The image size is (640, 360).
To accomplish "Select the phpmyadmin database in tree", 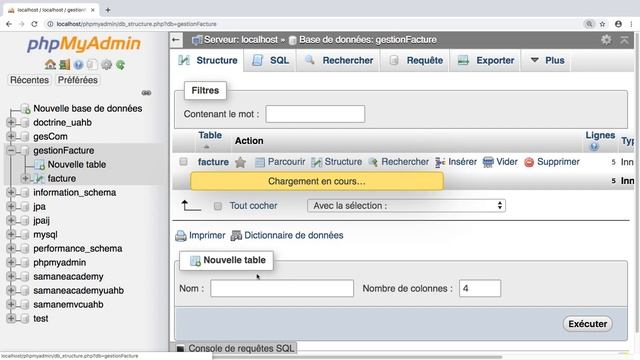I will click(60, 262).
